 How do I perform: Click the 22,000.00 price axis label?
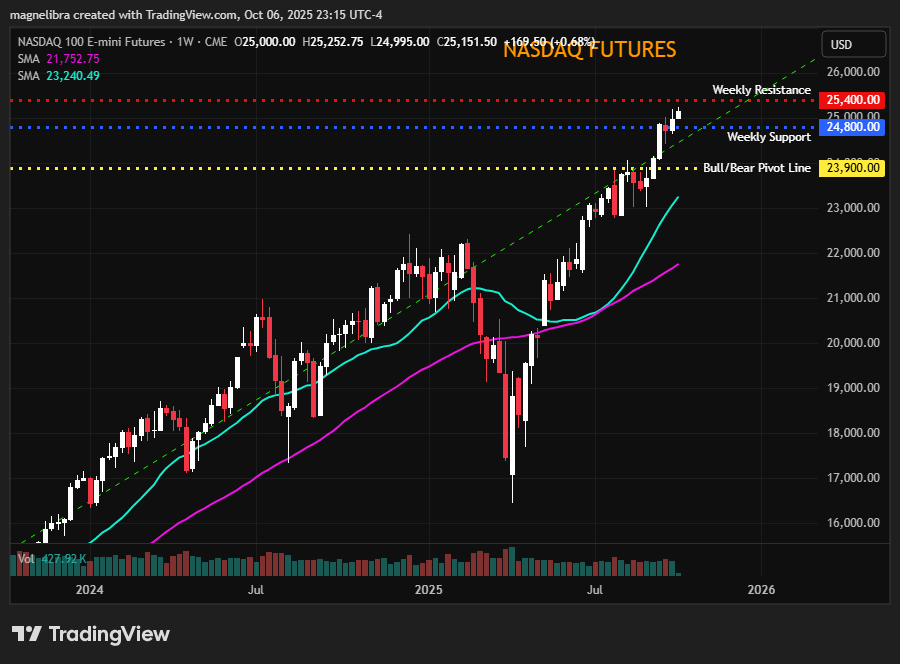click(853, 253)
